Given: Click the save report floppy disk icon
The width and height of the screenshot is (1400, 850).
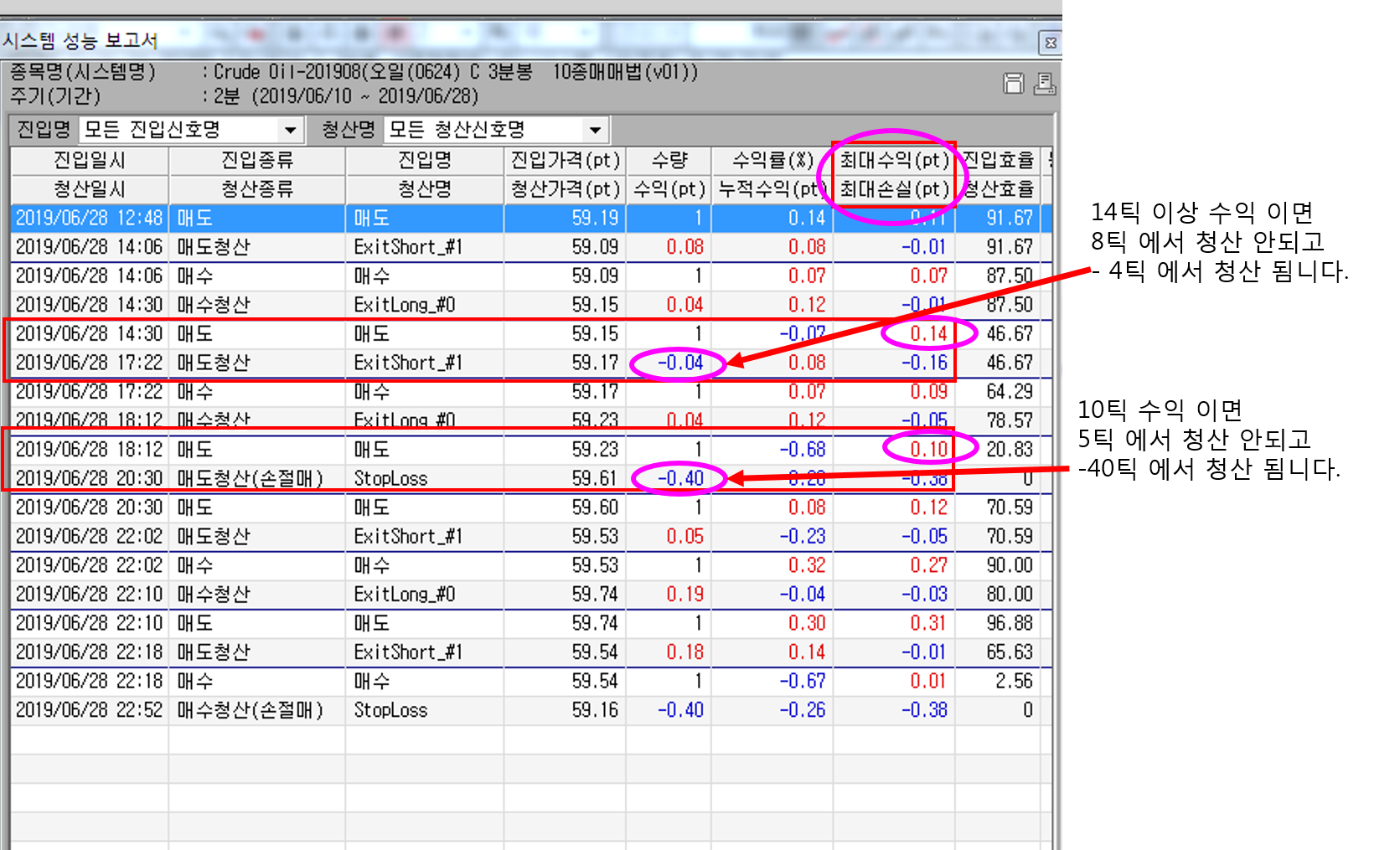Looking at the screenshot, I should click(1013, 84).
